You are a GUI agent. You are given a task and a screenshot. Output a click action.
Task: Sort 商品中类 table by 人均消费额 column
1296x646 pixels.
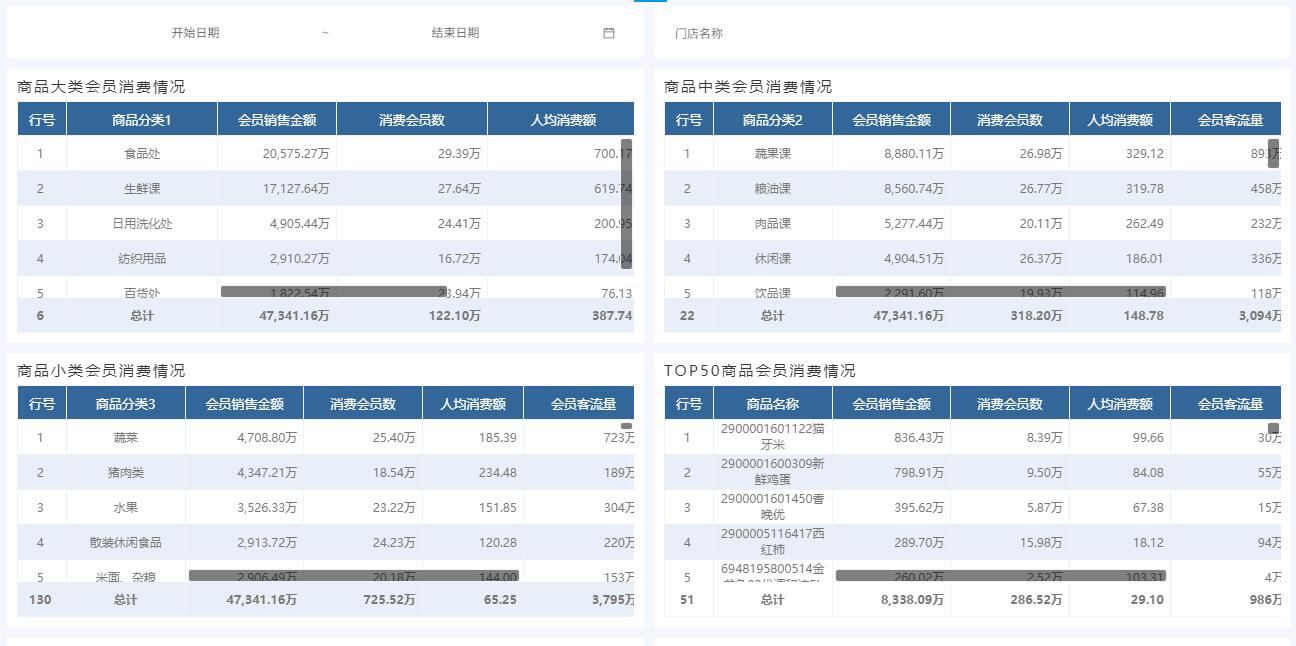click(x=1120, y=118)
